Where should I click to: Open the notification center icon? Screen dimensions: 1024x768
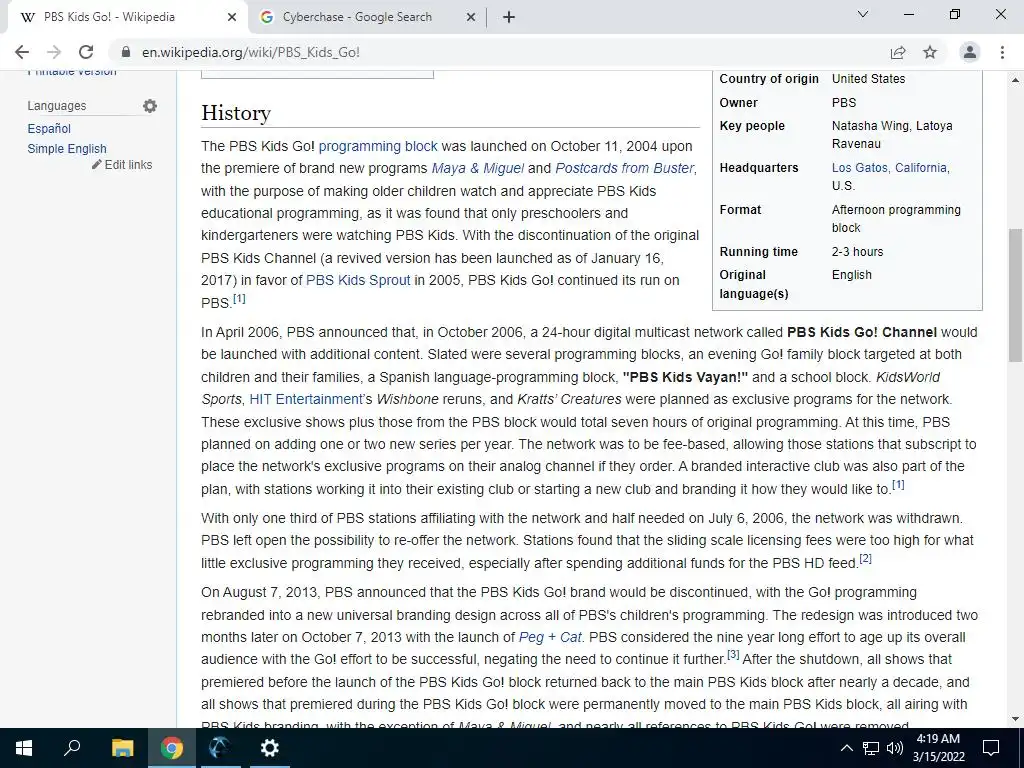coord(991,748)
